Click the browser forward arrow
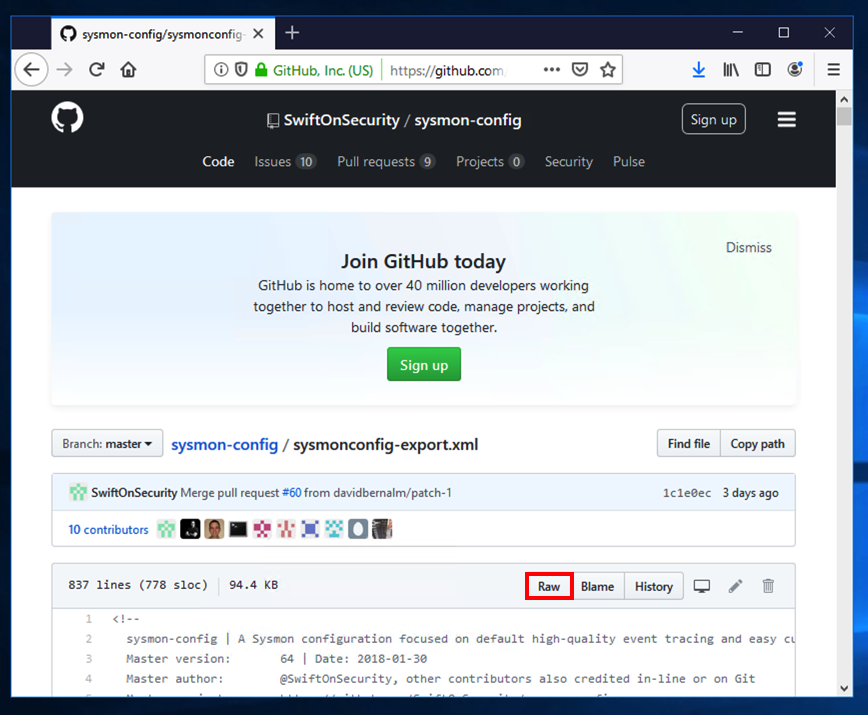Viewport: 868px width, 715px height. coord(64,70)
